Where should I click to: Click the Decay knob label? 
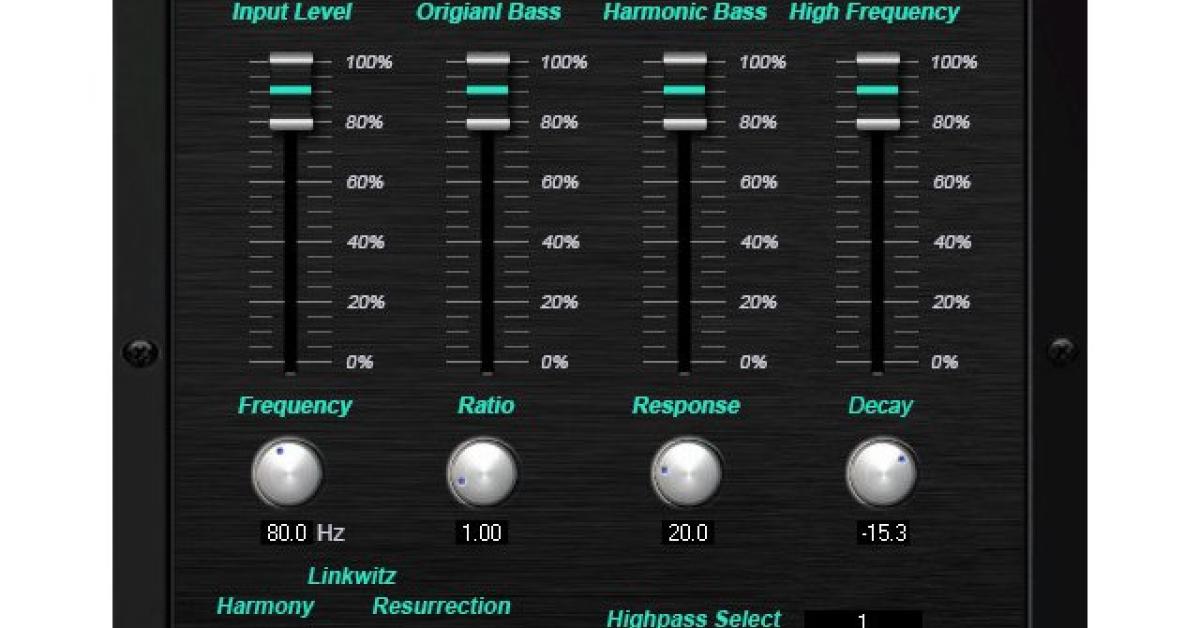pyautogui.click(x=880, y=406)
